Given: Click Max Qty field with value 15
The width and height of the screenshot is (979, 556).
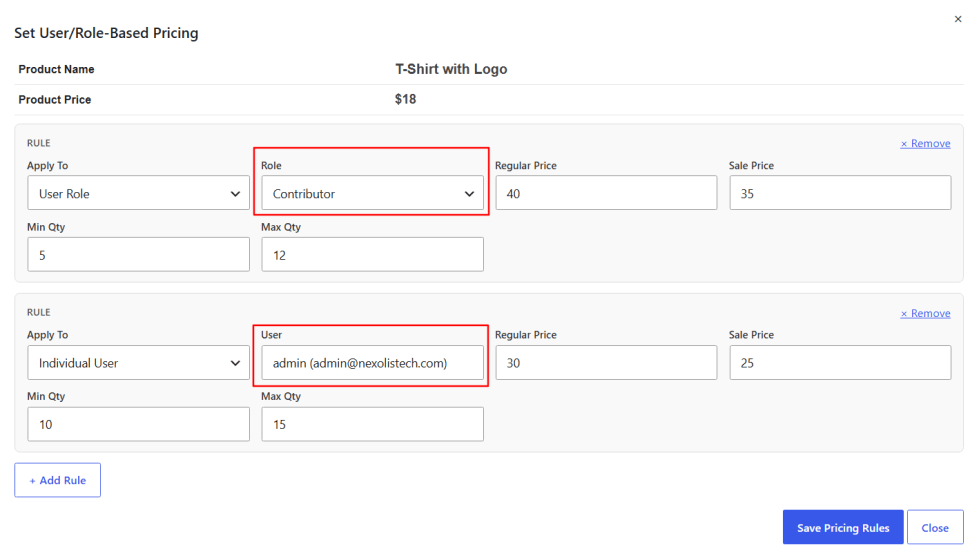Looking at the screenshot, I should 372,424.
